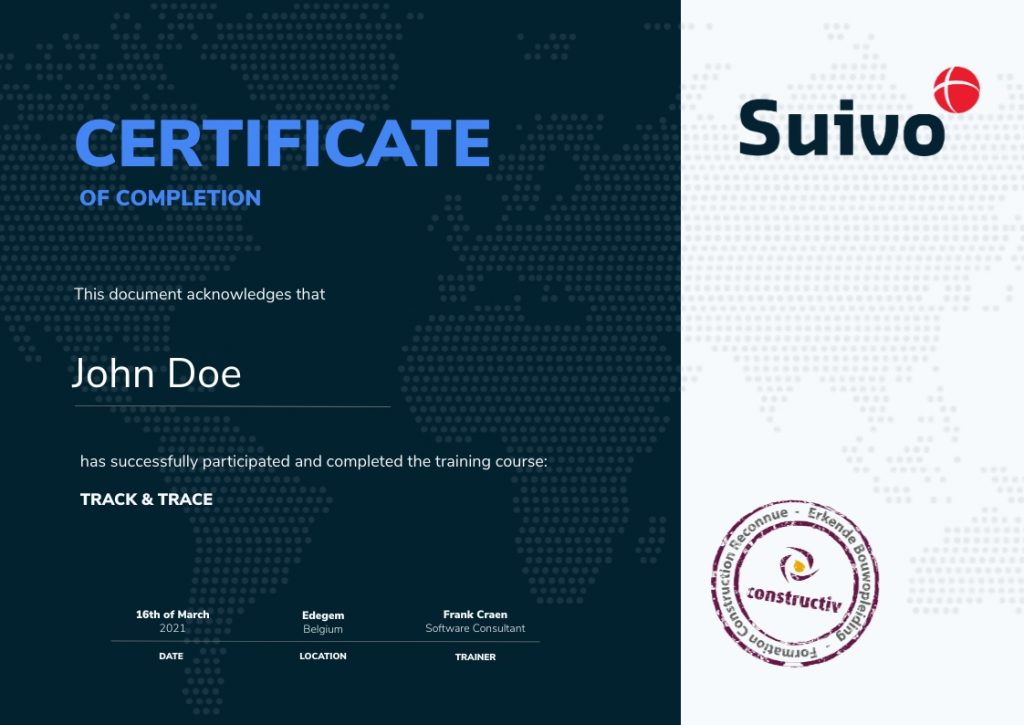This screenshot has width=1024, height=725.
Task: Click the red globe icon above Suivo
Action: click(956, 89)
